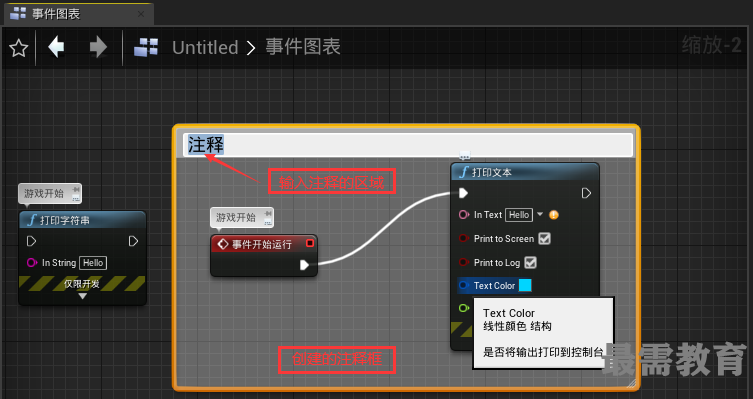Click the In String magenta input pin
The height and width of the screenshot is (399, 753).
click(32, 263)
